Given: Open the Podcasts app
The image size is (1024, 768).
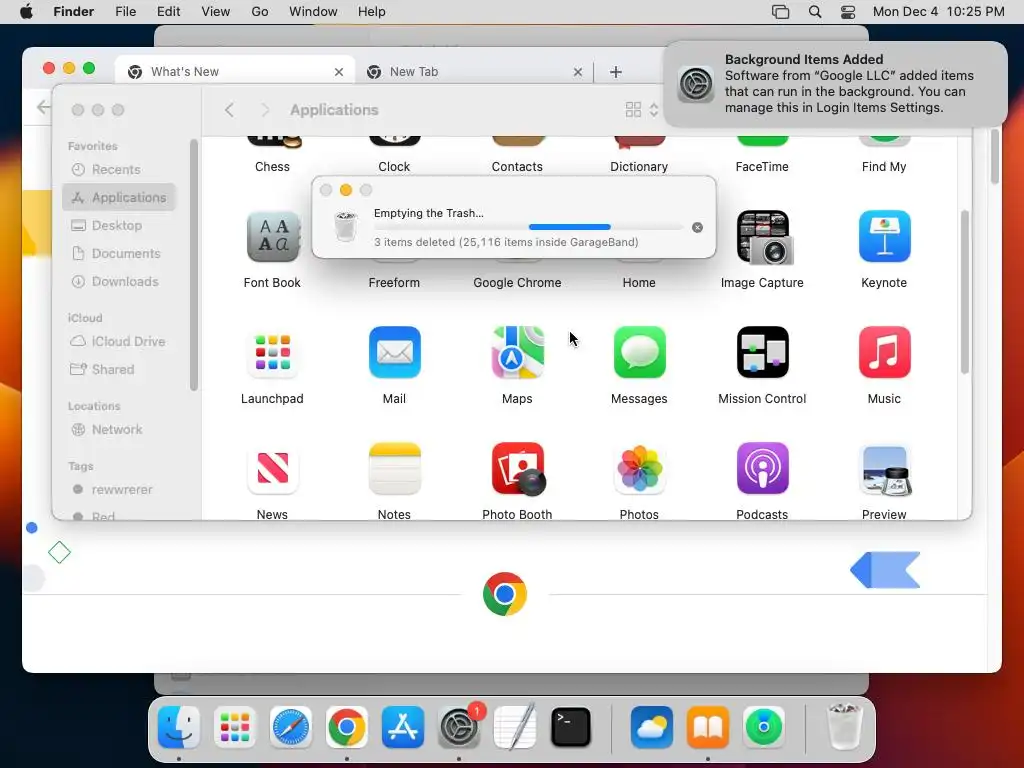Looking at the screenshot, I should coord(762,468).
